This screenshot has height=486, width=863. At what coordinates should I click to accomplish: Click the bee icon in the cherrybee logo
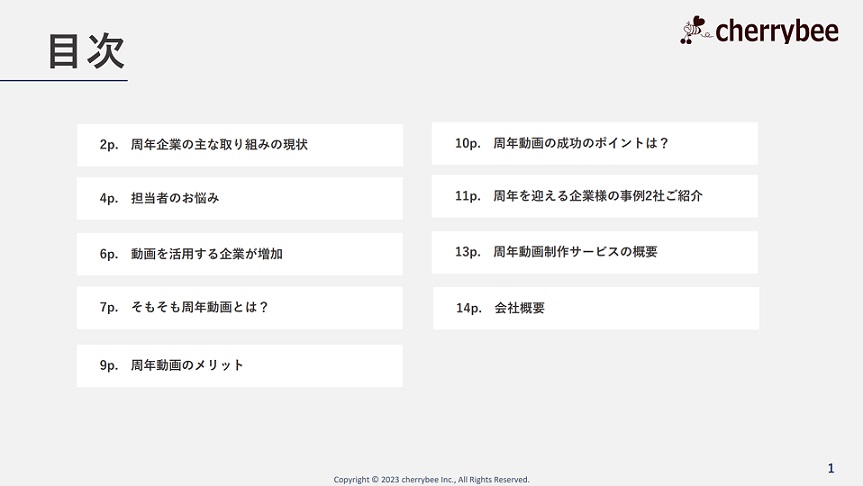click(694, 31)
